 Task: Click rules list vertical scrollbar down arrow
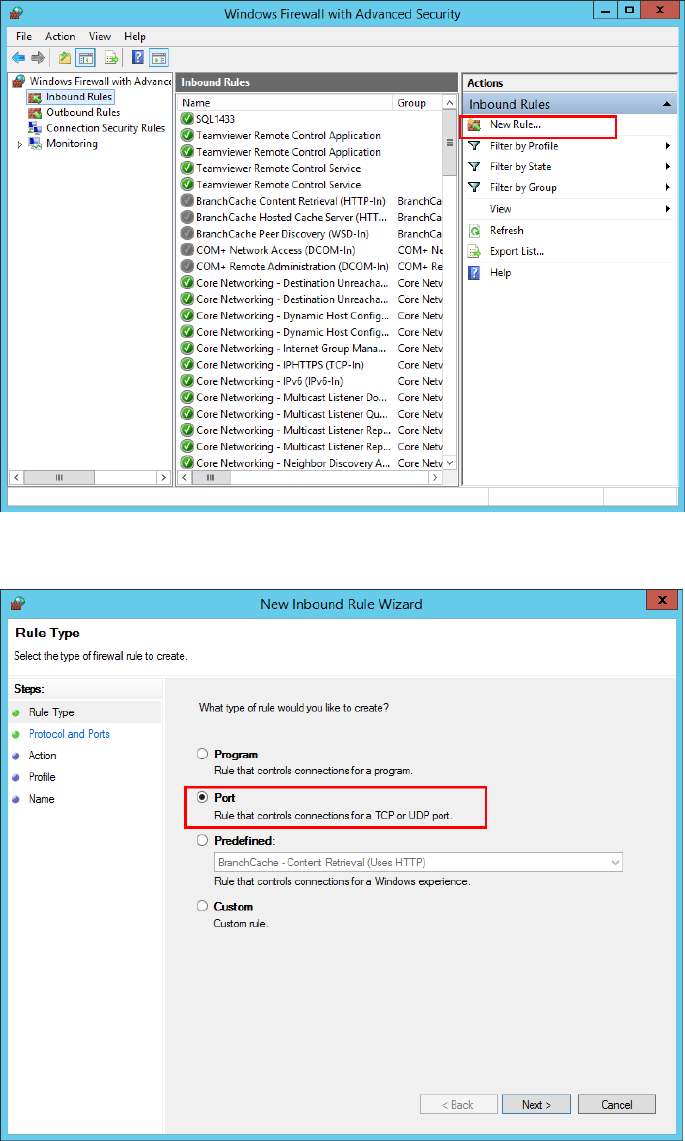450,463
